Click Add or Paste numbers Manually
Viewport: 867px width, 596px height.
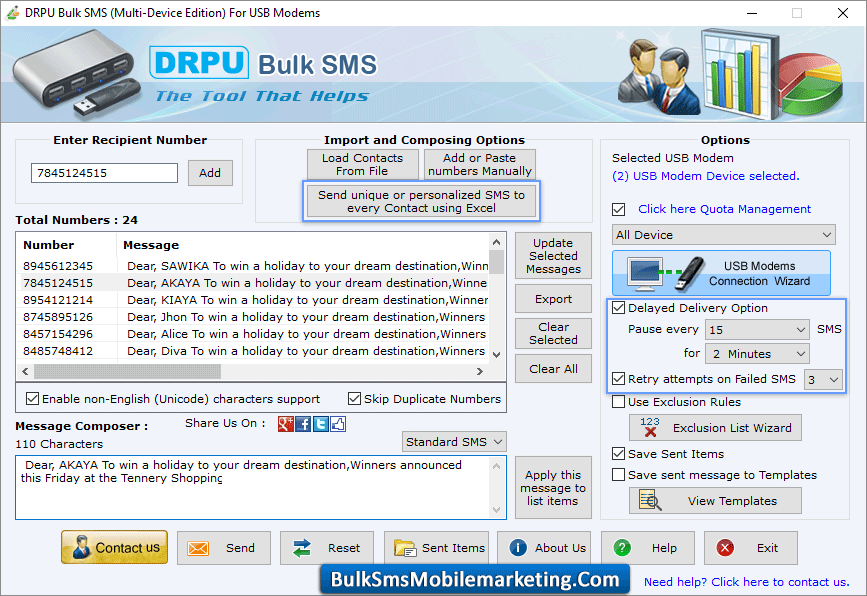tap(479, 165)
